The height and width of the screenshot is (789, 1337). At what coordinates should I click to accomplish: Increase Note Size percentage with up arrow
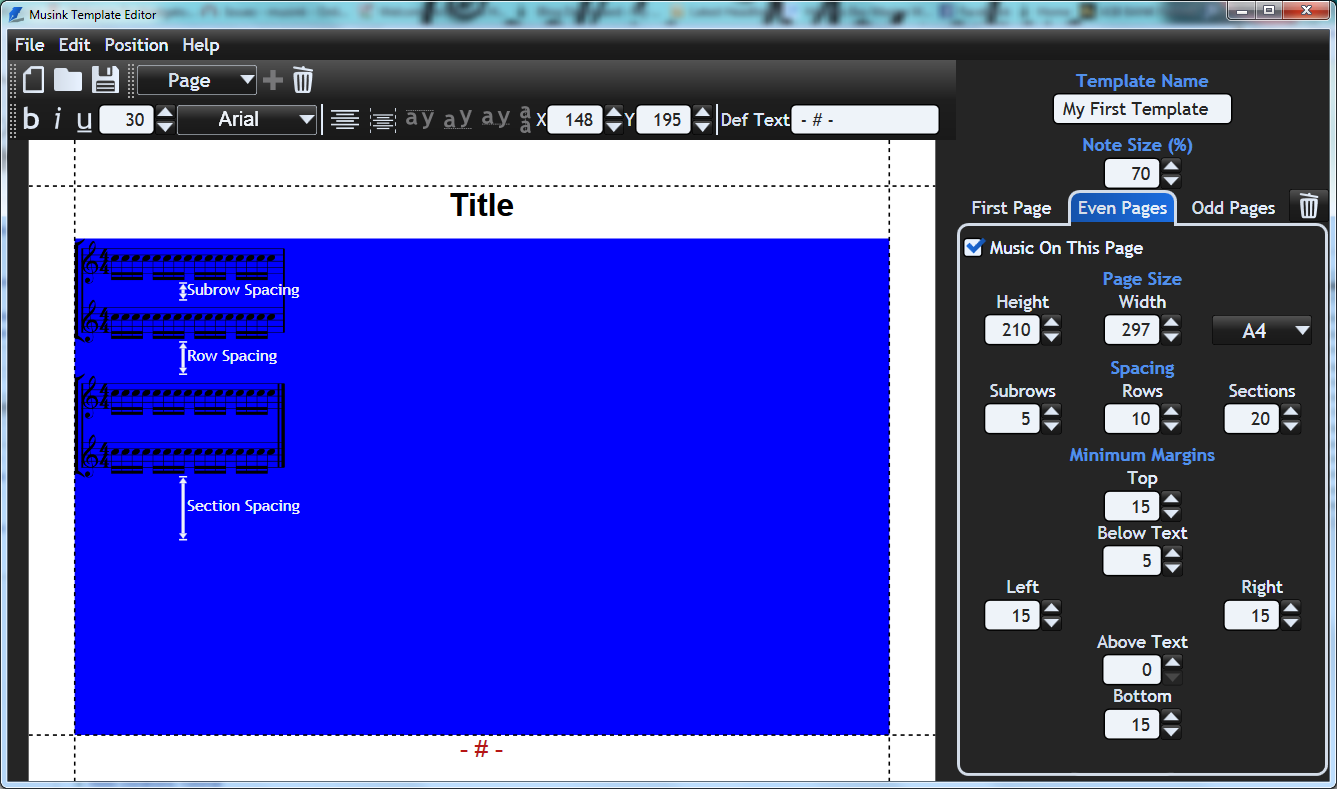tap(1171, 166)
